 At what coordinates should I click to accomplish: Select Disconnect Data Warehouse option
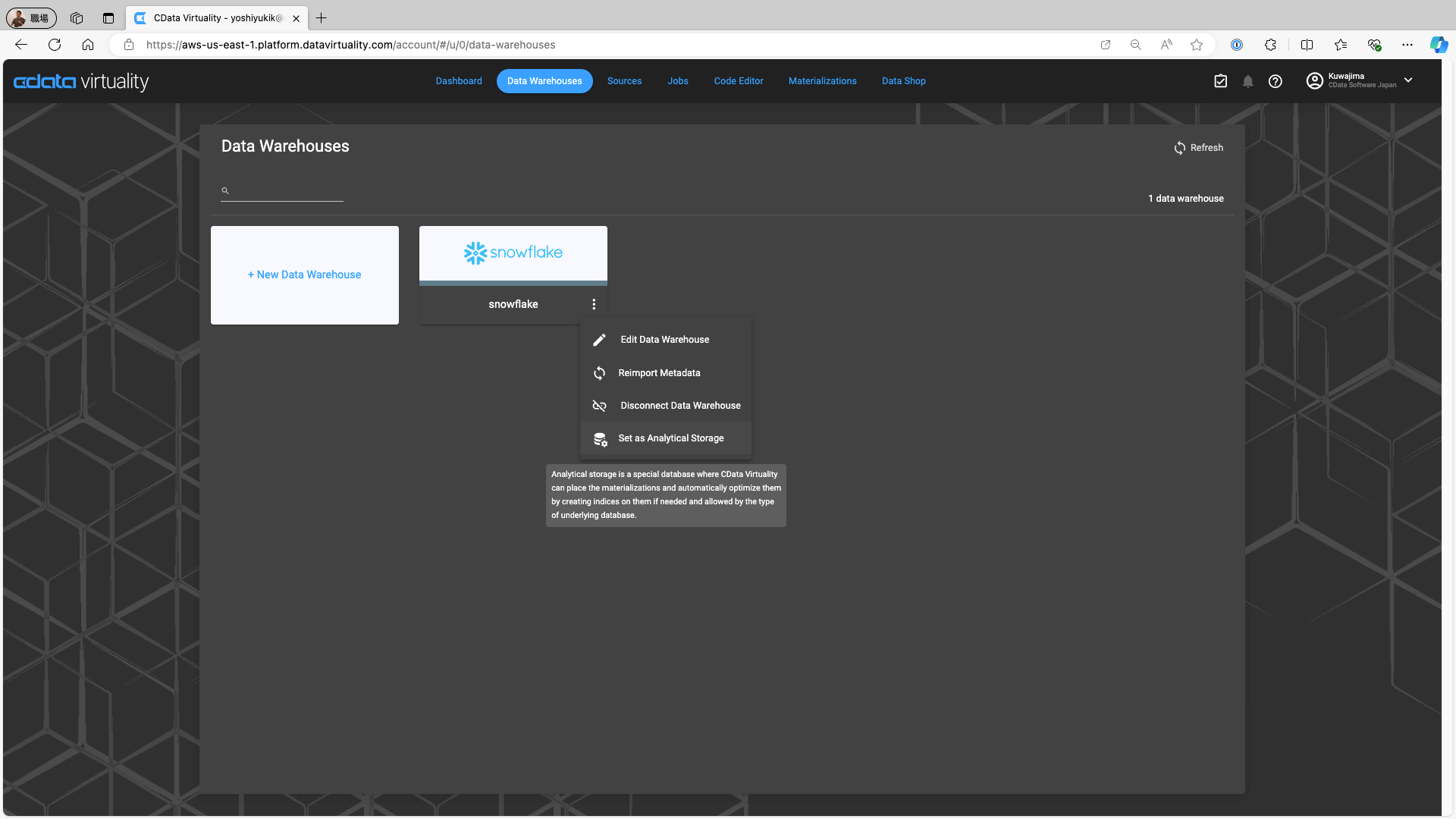(x=679, y=406)
